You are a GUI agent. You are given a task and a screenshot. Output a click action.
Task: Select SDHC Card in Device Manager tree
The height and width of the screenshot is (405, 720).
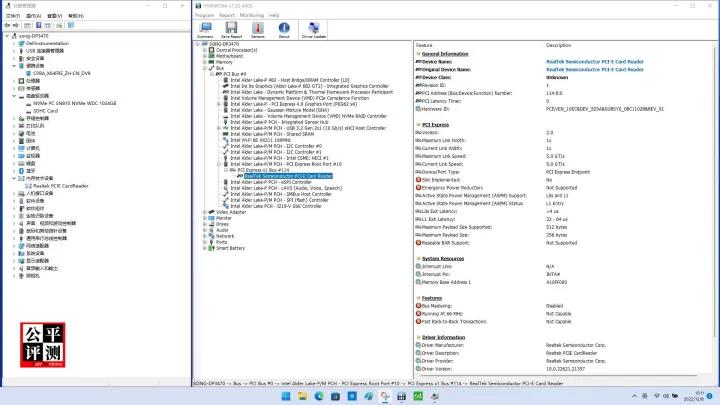point(46,110)
